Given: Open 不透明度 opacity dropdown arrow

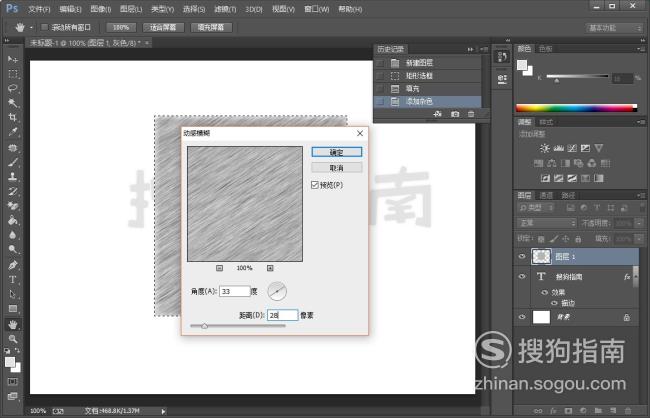Looking at the screenshot, I should coord(639,223).
